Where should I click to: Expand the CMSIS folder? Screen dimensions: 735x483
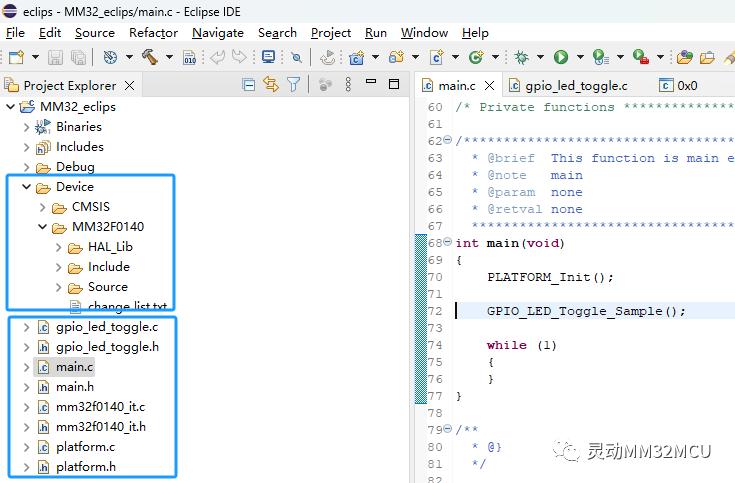(x=42, y=207)
